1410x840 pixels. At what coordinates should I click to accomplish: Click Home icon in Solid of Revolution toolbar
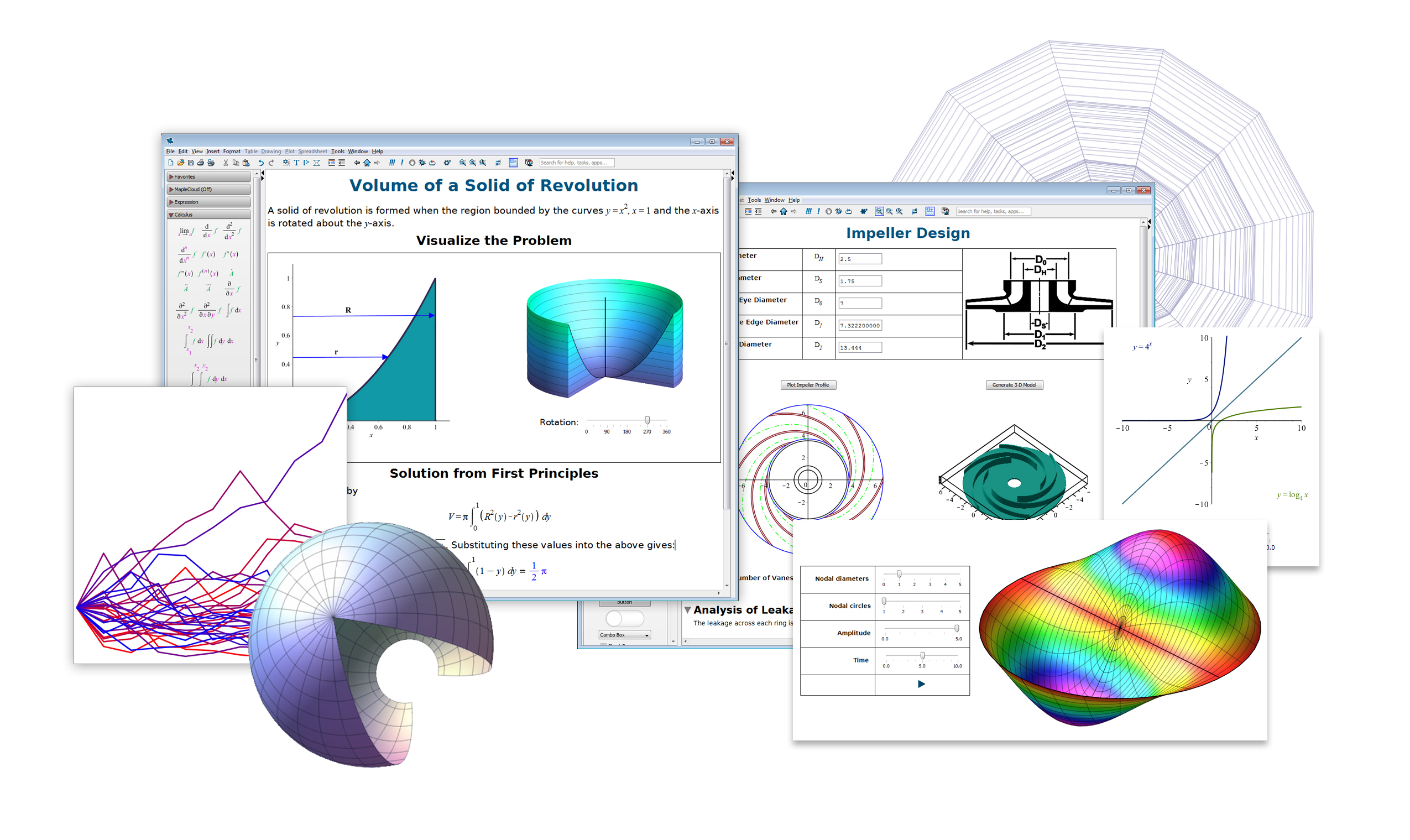(367, 163)
